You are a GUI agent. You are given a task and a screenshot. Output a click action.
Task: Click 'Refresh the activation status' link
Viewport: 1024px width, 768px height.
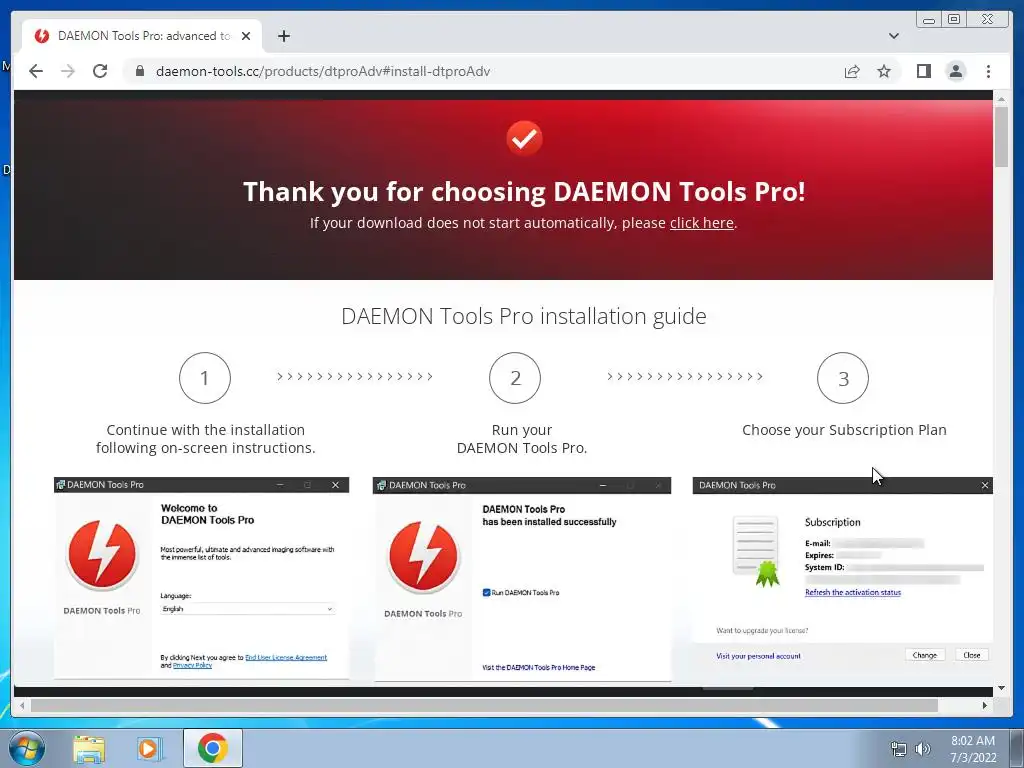(853, 592)
